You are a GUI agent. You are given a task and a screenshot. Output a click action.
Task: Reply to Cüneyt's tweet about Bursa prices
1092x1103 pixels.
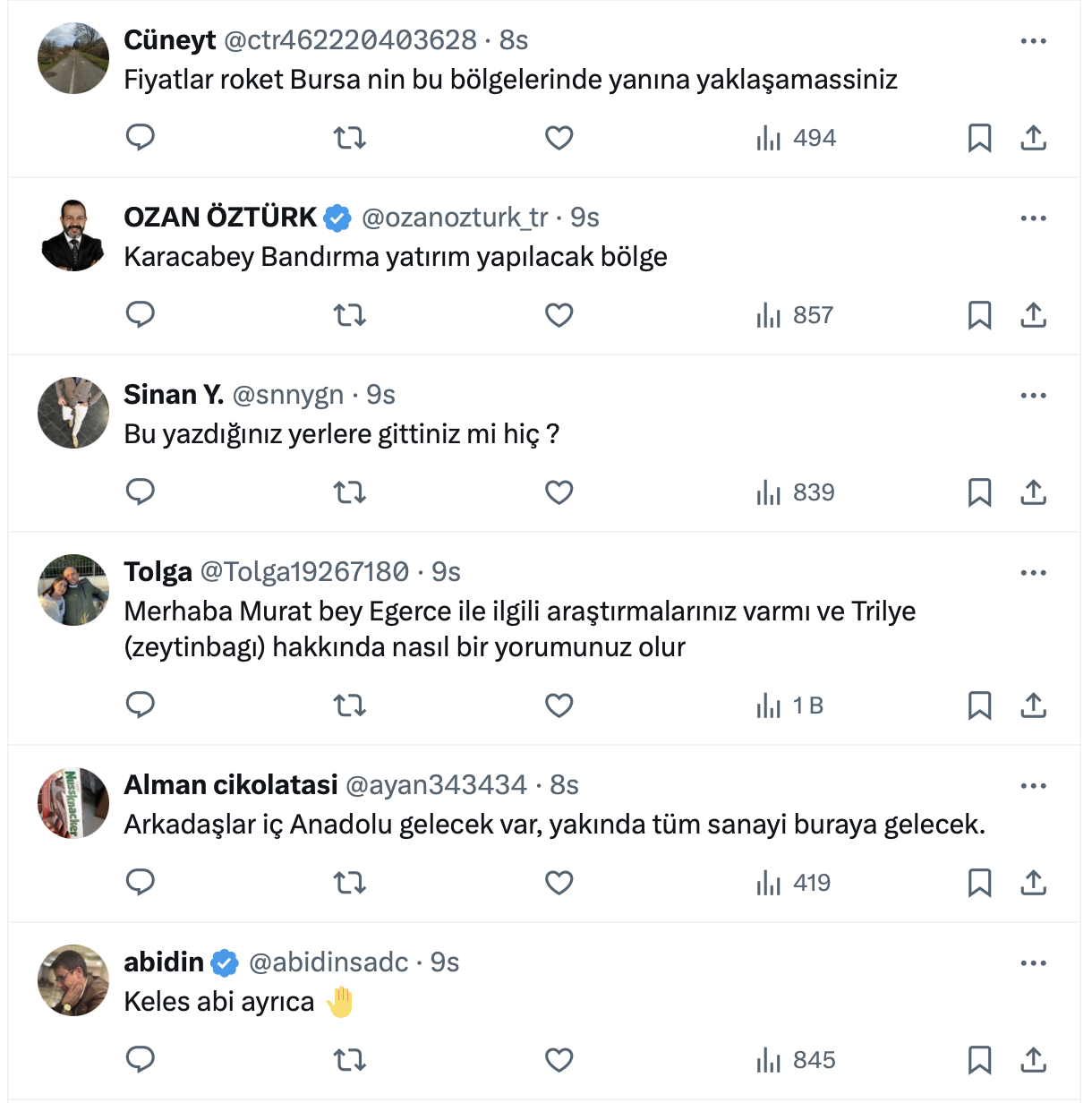coord(141,138)
